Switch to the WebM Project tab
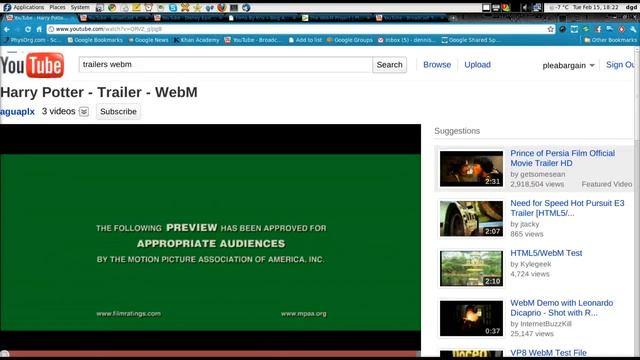 [336, 18]
